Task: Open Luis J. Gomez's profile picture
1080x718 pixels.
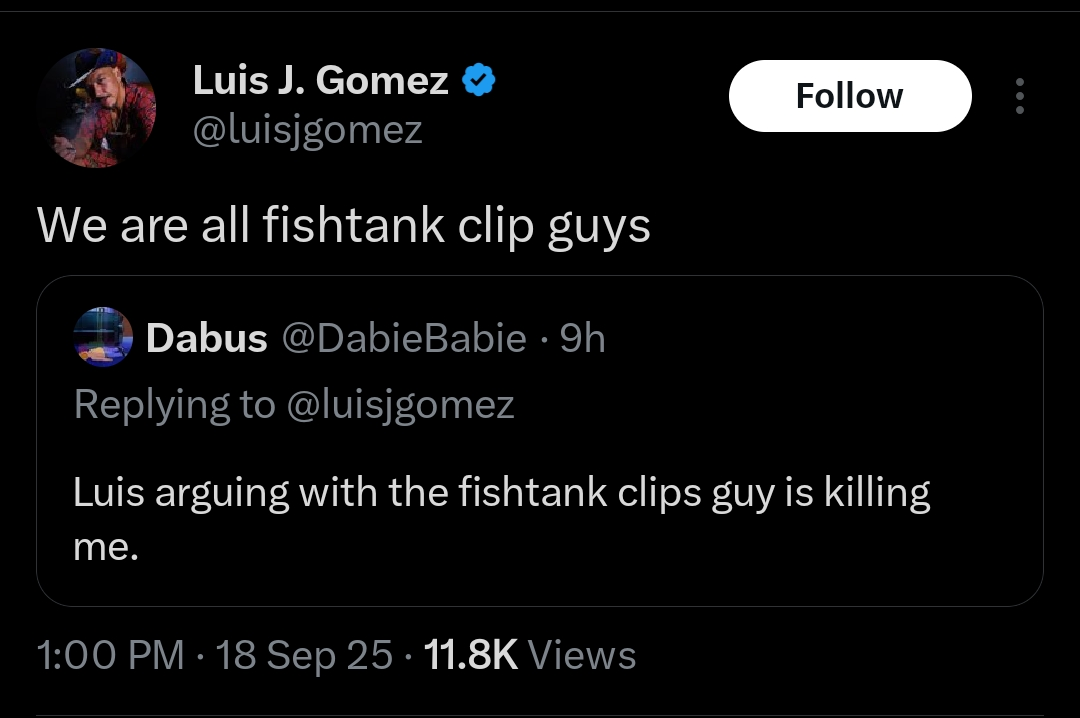Action: pos(97,108)
